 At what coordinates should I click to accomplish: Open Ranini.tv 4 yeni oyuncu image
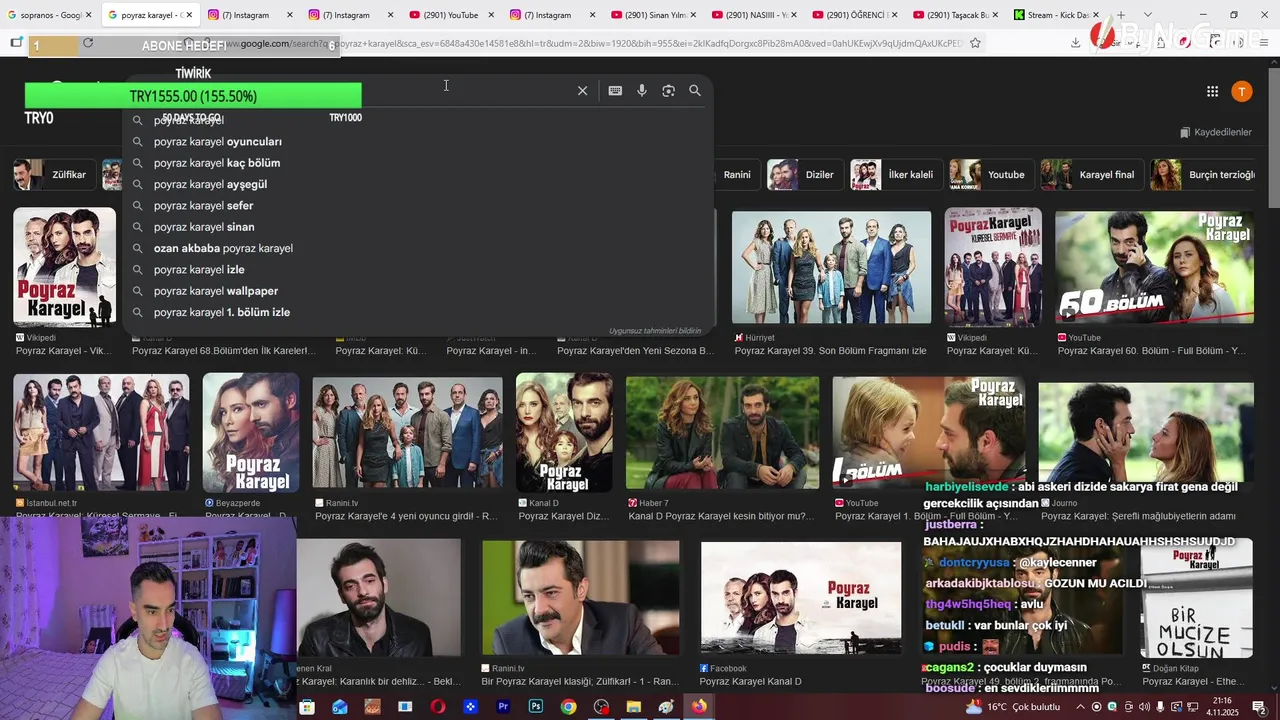coord(407,433)
